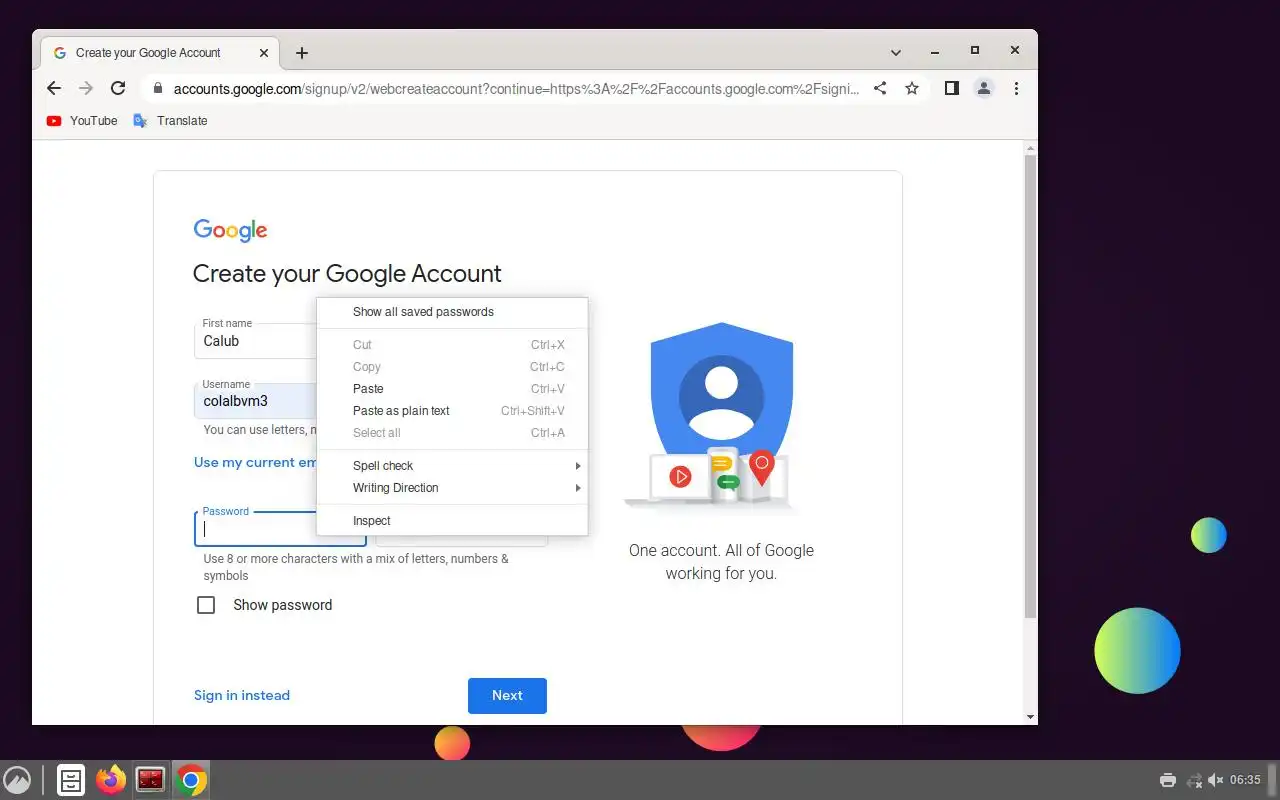Viewport: 1280px width, 800px height.
Task: Open the side panel icon
Action: [x=952, y=88]
